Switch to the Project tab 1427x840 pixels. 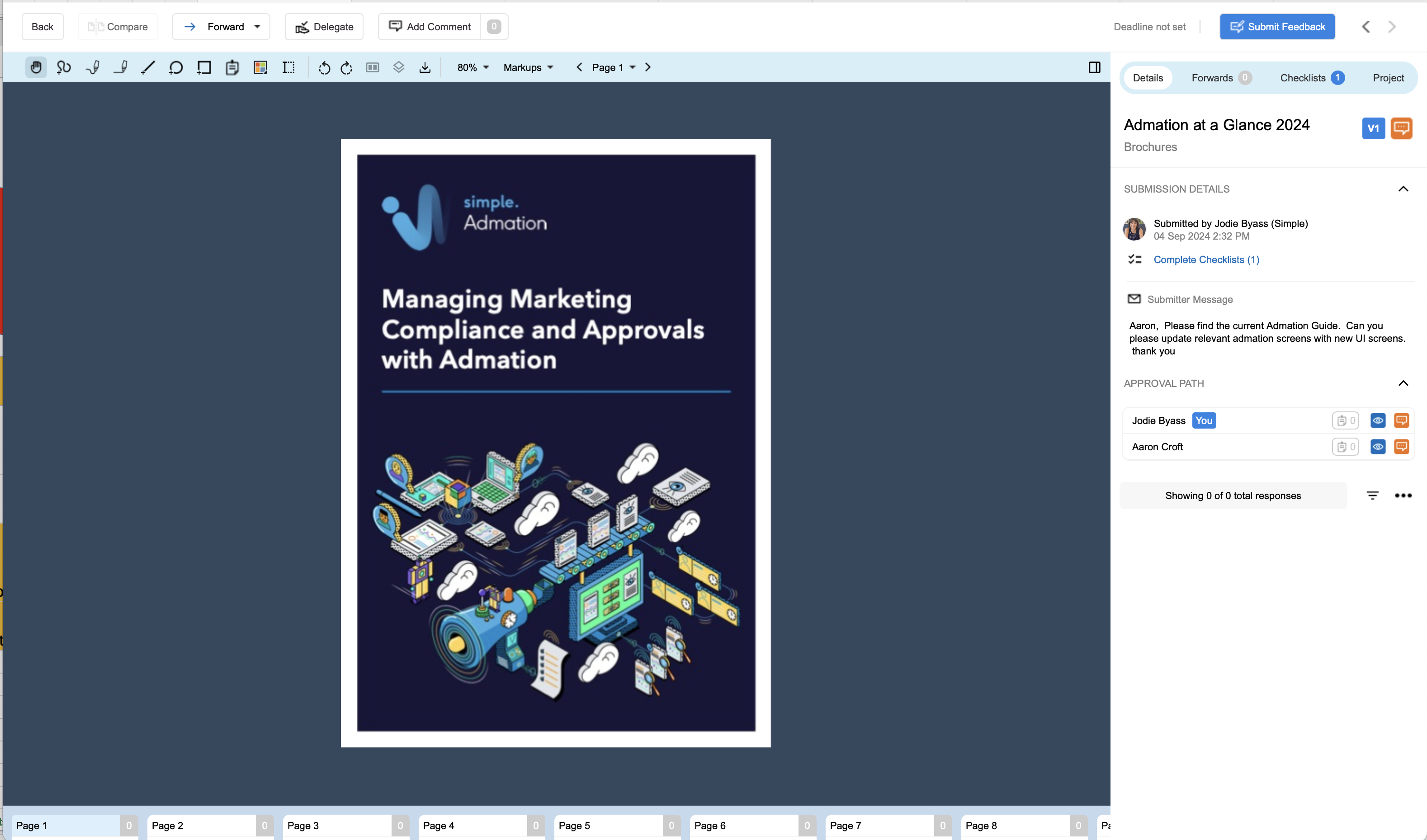coord(1389,78)
